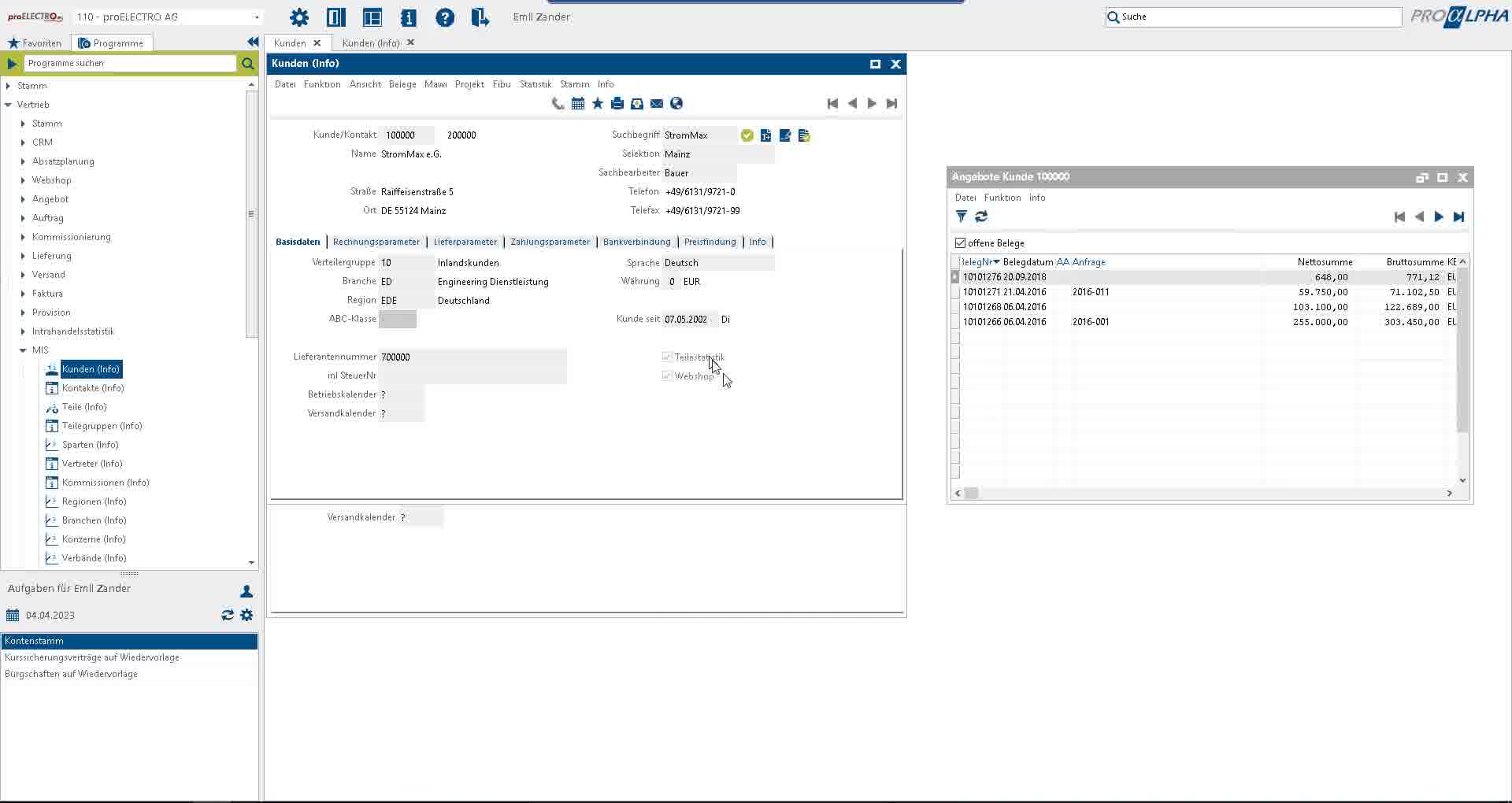Image resolution: width=1512 pixels, height=803 pixels.
Task: Click calendar icon beside 04.04.2023
Action: coord(13,615)
